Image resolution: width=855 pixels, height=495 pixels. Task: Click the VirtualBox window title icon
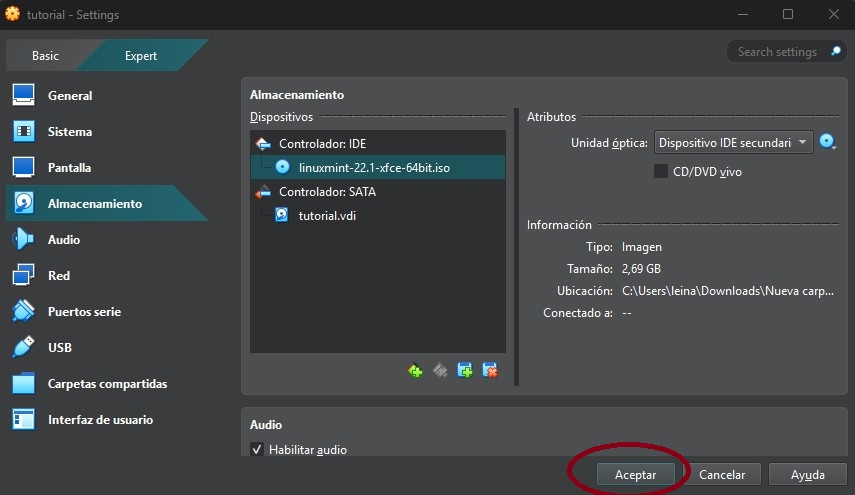point(13,14)
